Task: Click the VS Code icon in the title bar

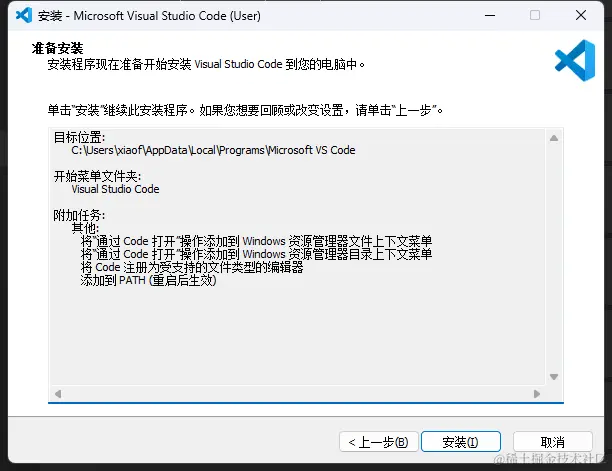Action: [x=24, y=16]
